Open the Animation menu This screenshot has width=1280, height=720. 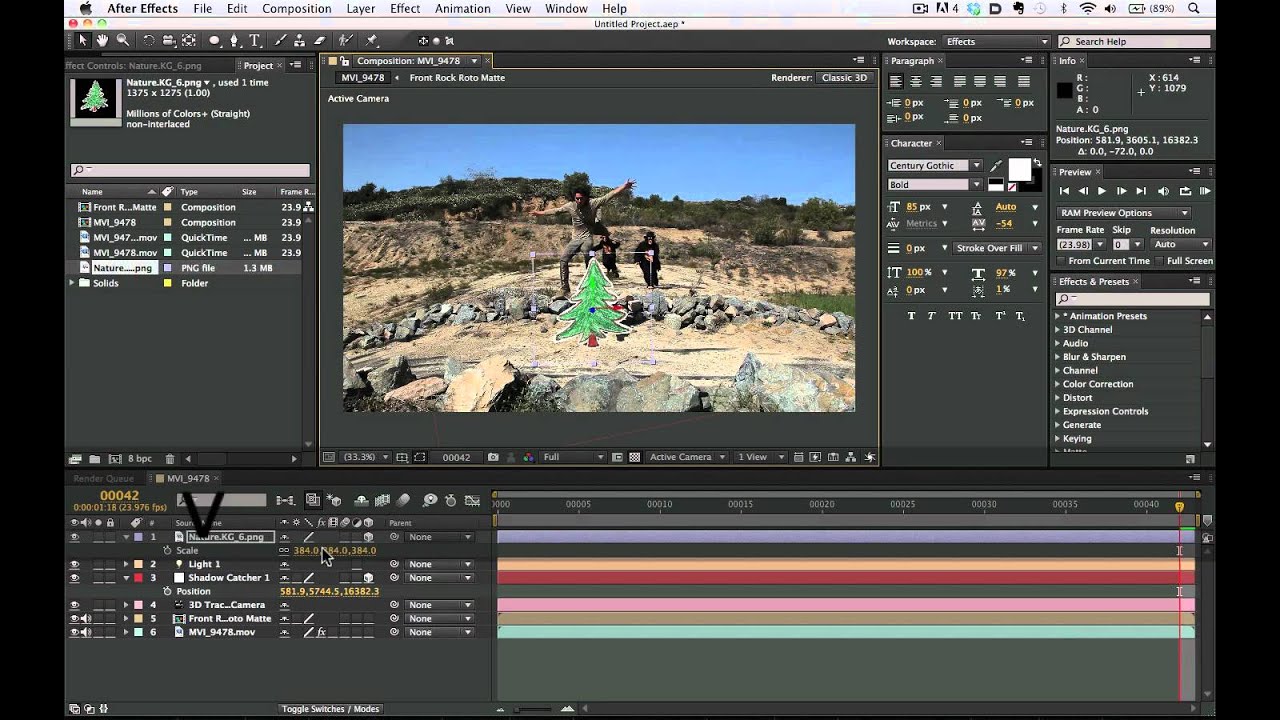[462, 8]
